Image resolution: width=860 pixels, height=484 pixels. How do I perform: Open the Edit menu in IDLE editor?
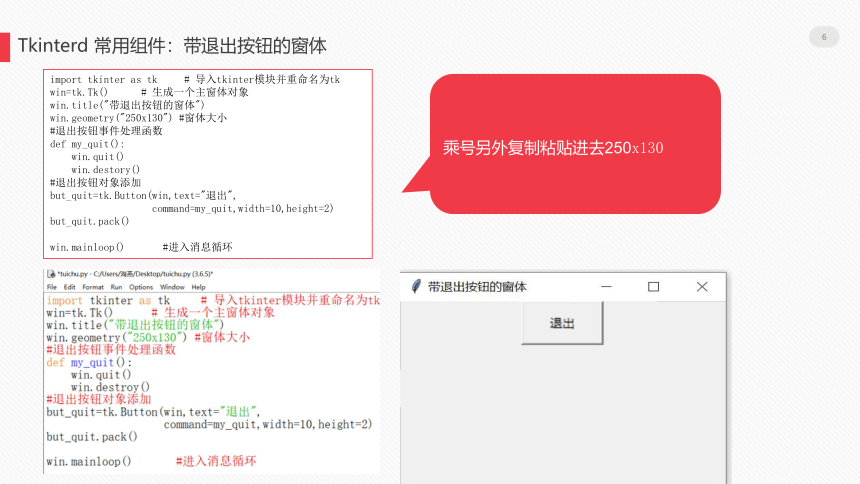pos(70,287)
